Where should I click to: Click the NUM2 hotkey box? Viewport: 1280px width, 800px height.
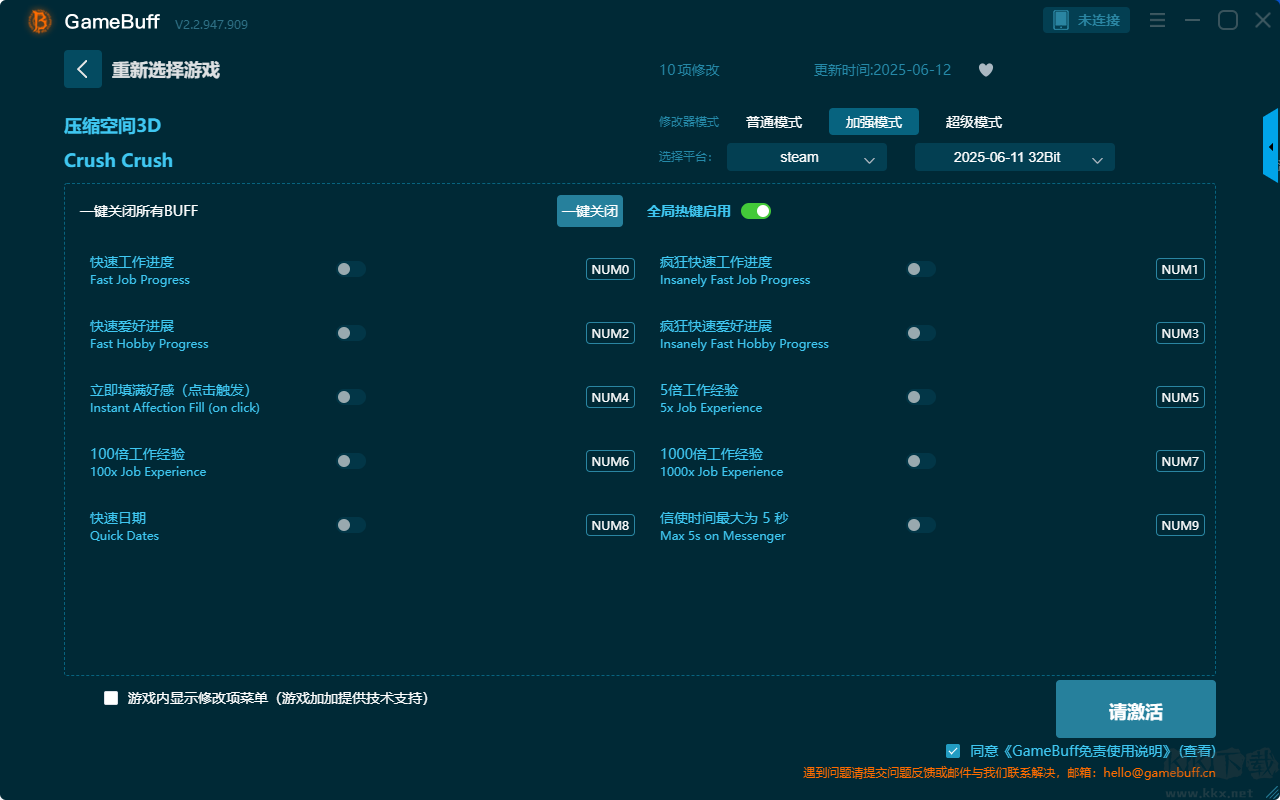coord(610,333)
